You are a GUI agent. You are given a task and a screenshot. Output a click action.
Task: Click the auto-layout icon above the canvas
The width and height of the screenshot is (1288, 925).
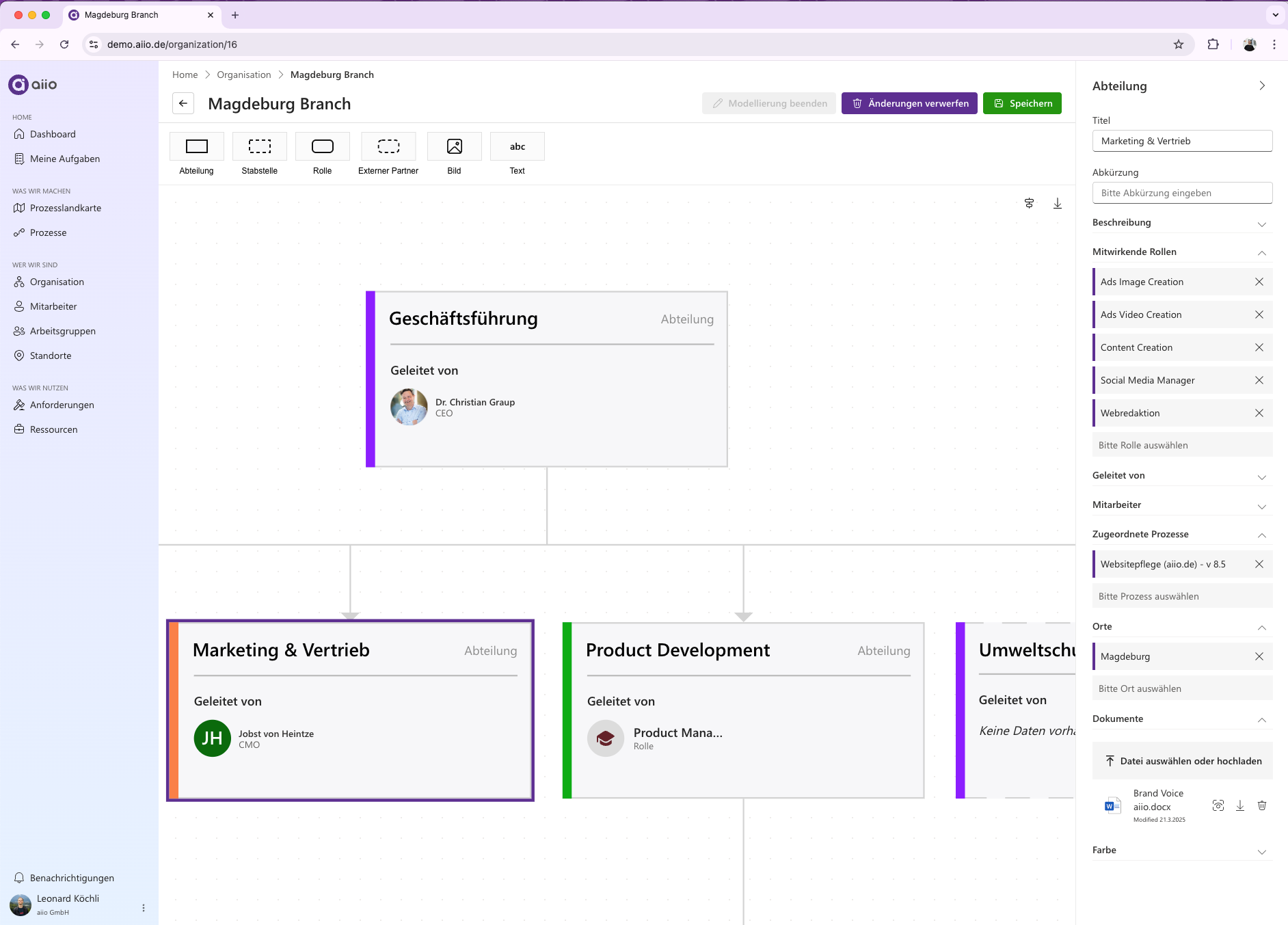point(1030,203)
